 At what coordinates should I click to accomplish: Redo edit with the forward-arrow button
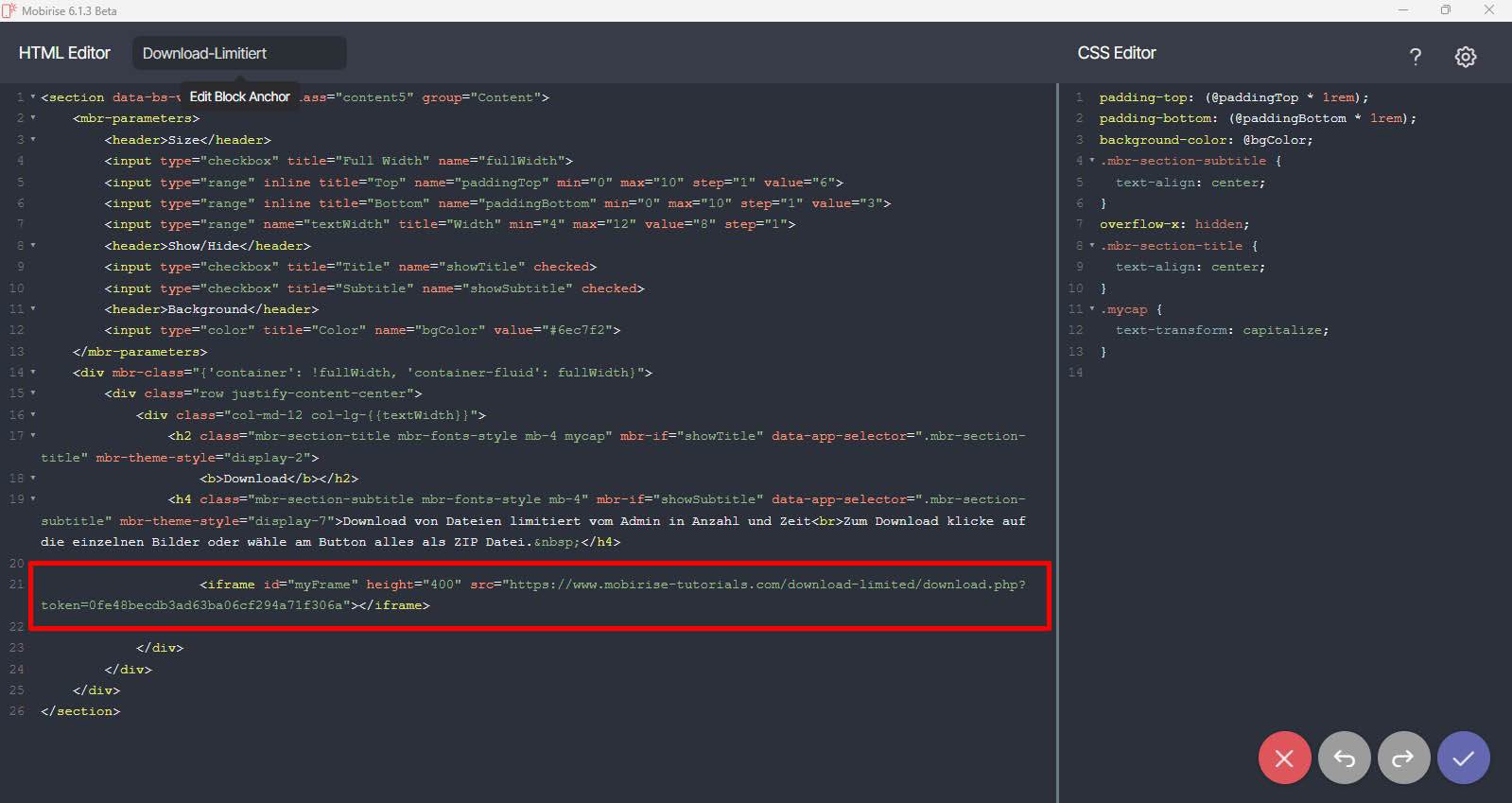coord(1403,758)
